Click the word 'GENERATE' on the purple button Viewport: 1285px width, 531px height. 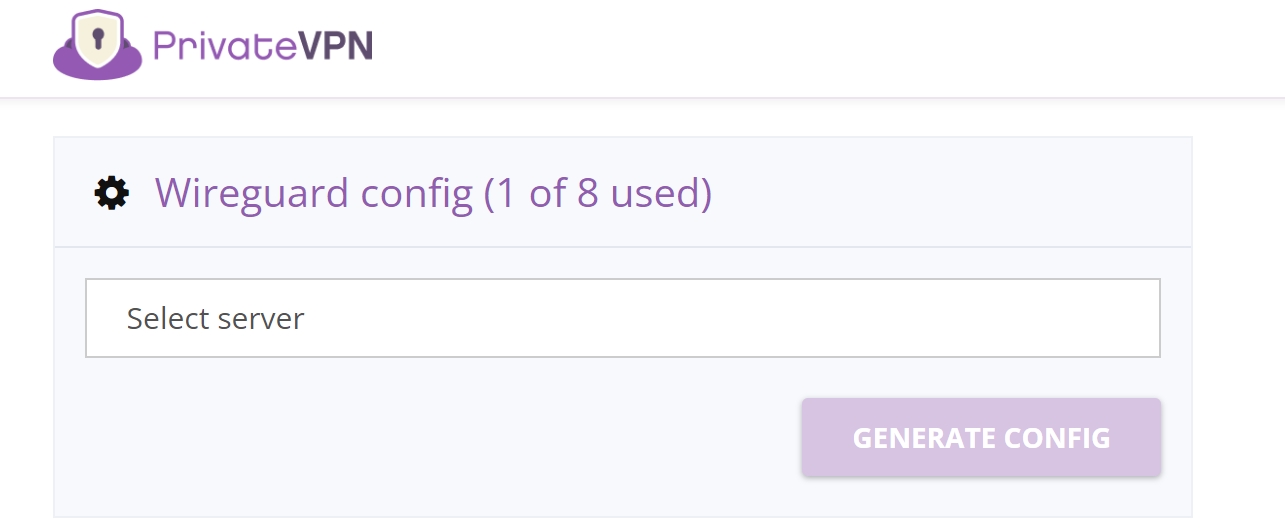point(923,438)
